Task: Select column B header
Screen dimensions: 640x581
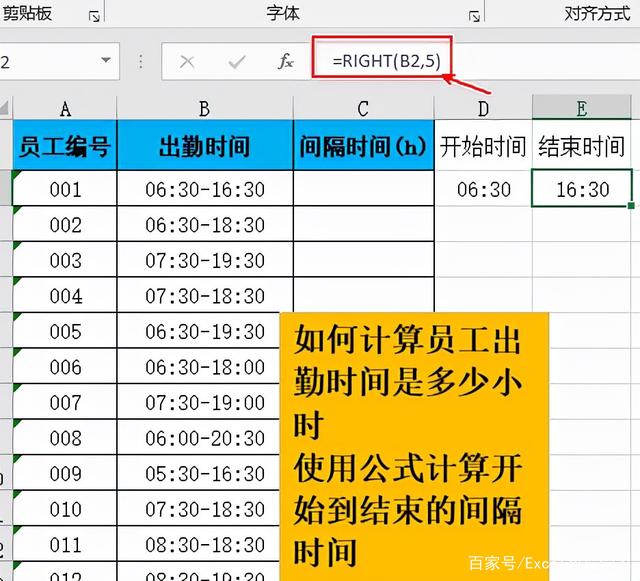Action: [205, 109]
